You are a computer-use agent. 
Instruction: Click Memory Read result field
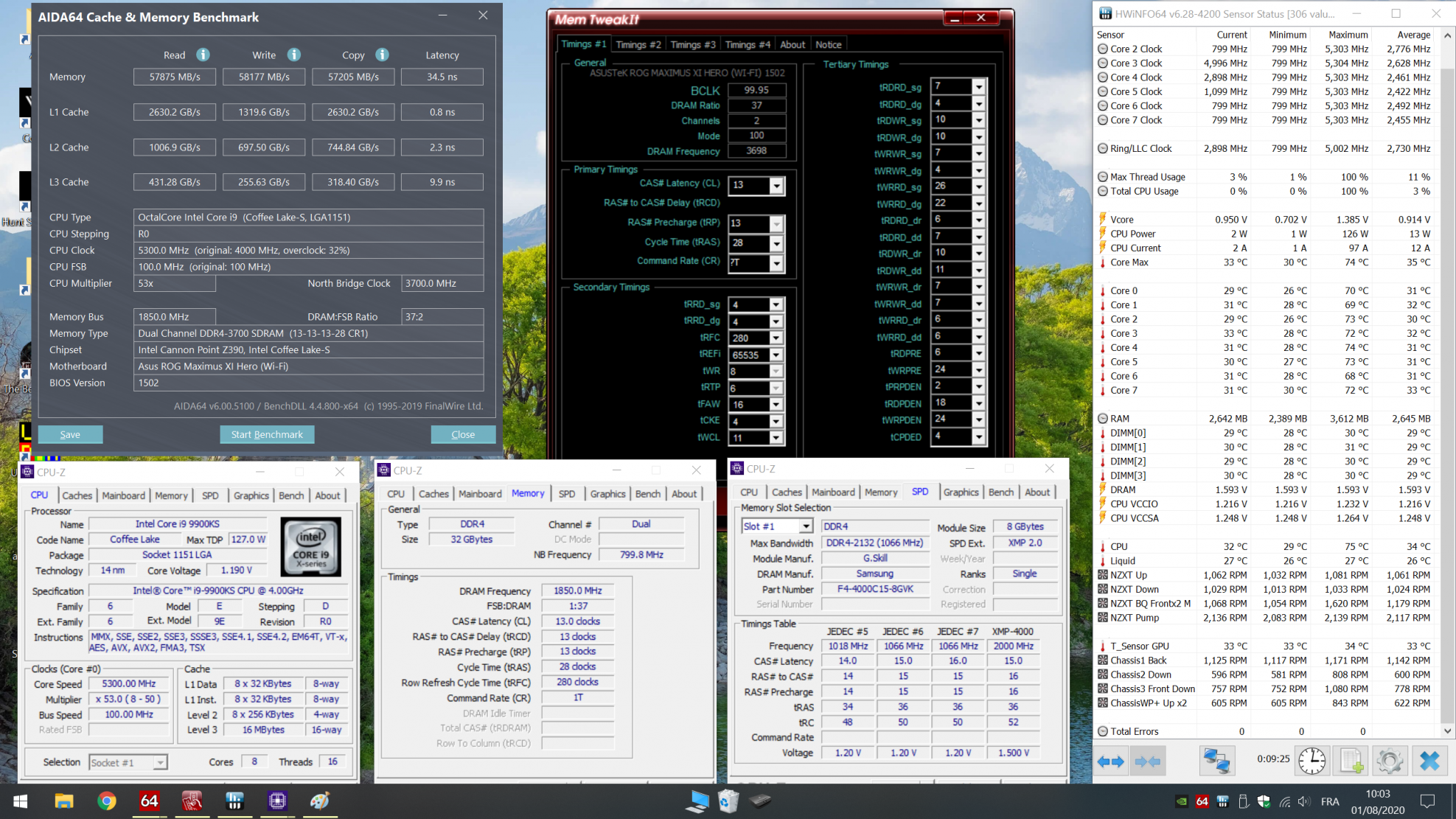point(175,77)
